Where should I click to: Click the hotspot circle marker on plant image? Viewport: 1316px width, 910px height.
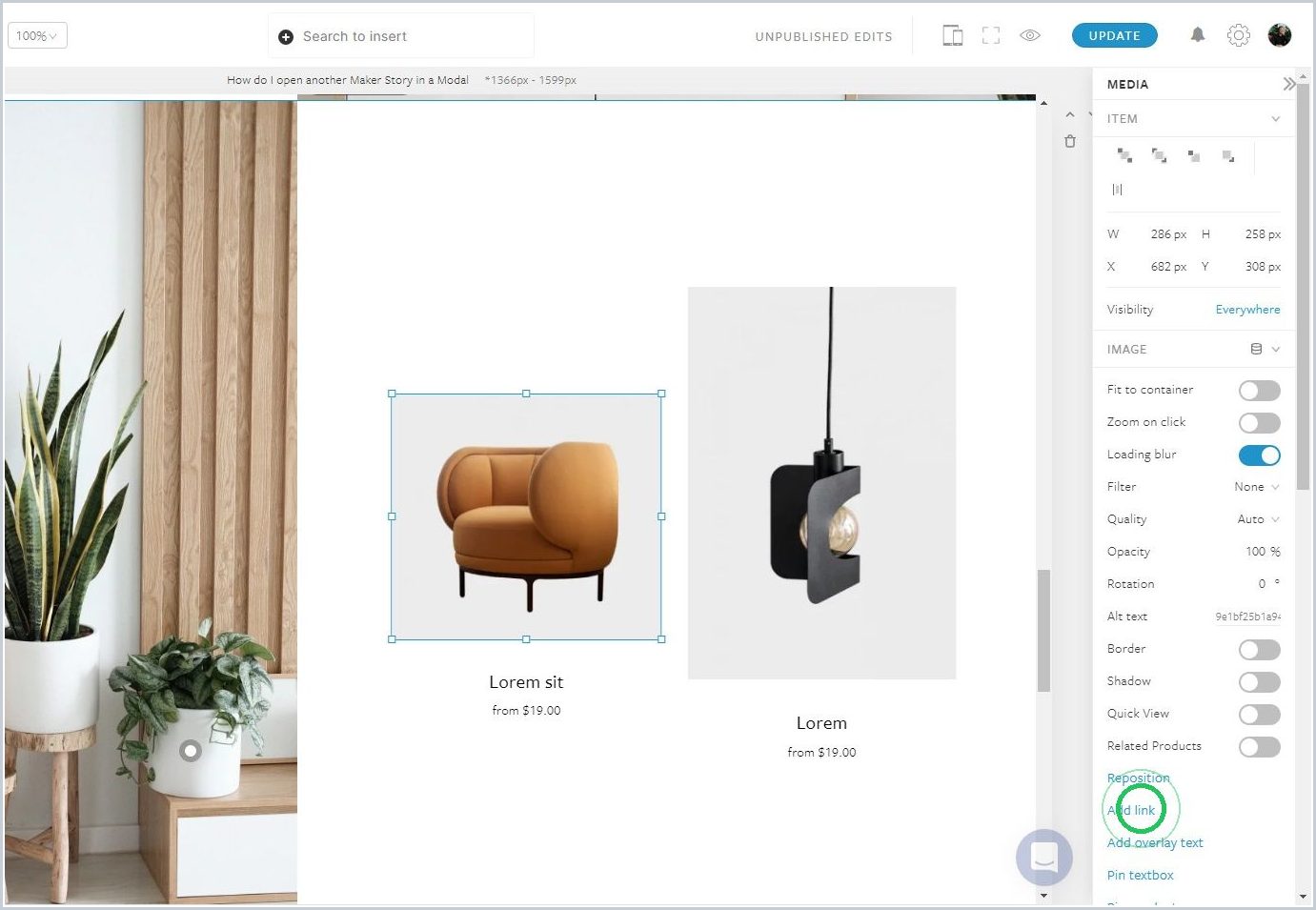[191, 751]
